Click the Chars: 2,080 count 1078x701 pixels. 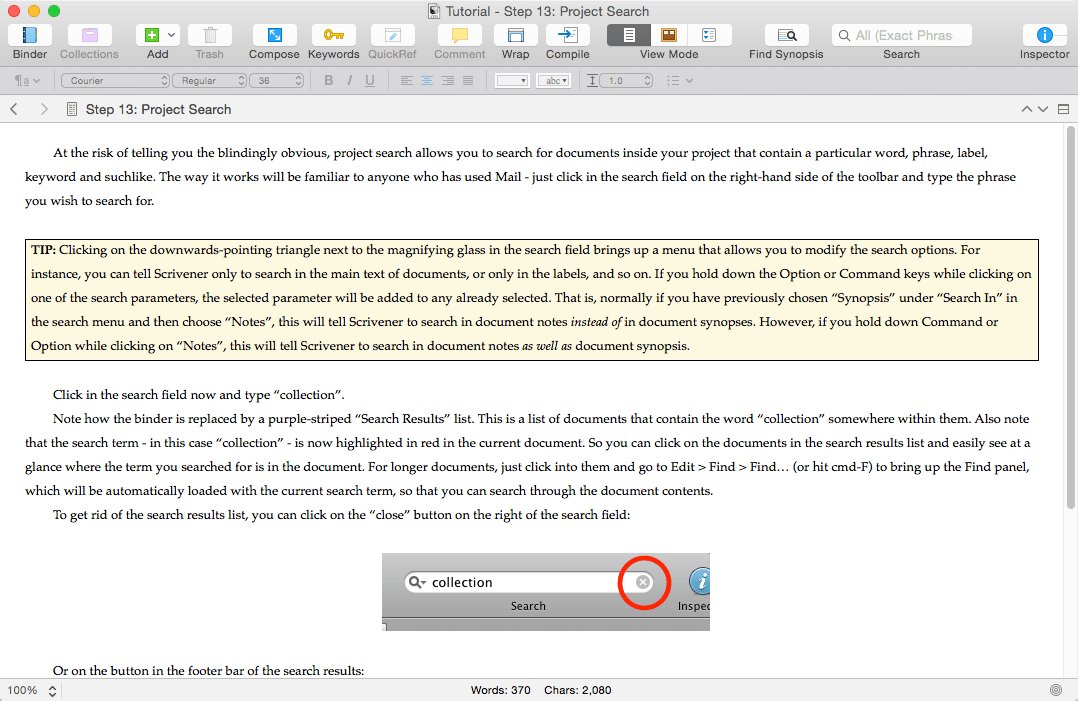[x=578, y=690]
